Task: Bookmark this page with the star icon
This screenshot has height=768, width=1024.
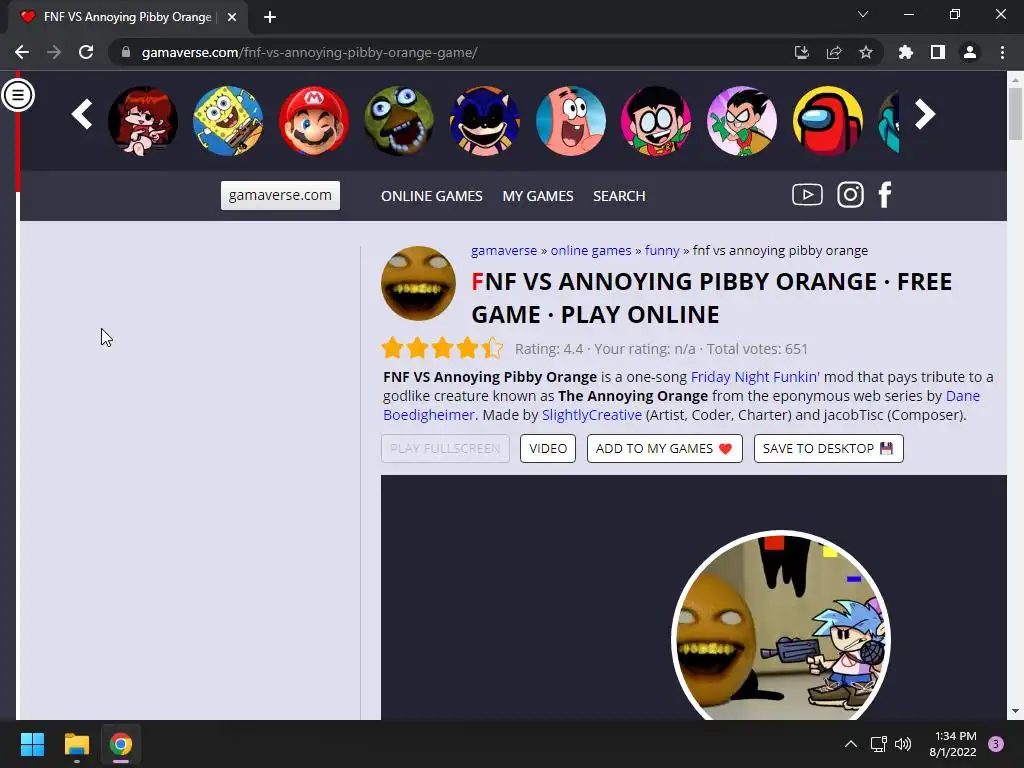Action: pyautogui.click(x=866, y=52)
